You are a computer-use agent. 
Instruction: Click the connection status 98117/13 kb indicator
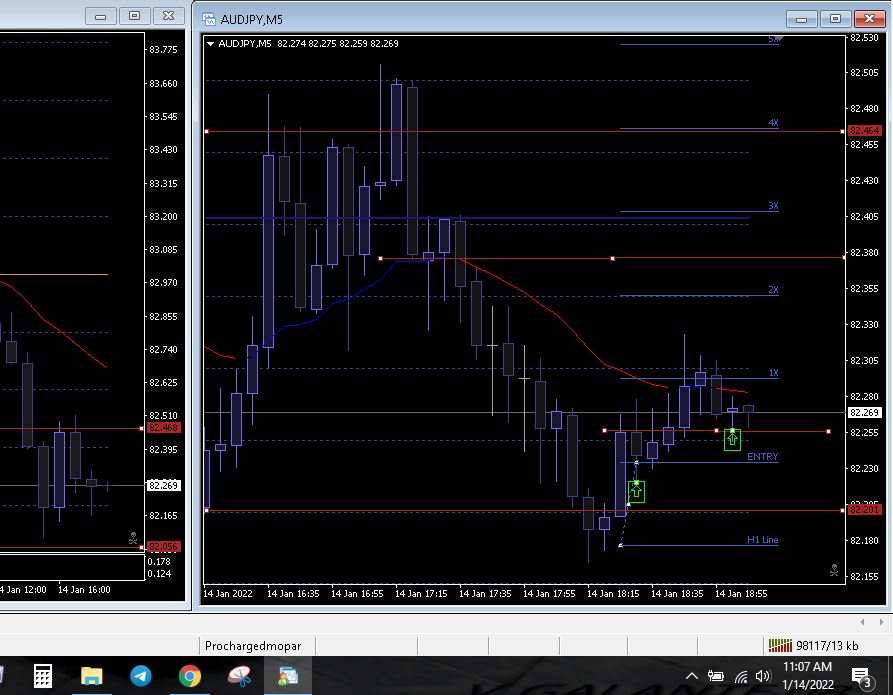click(812, 646)
